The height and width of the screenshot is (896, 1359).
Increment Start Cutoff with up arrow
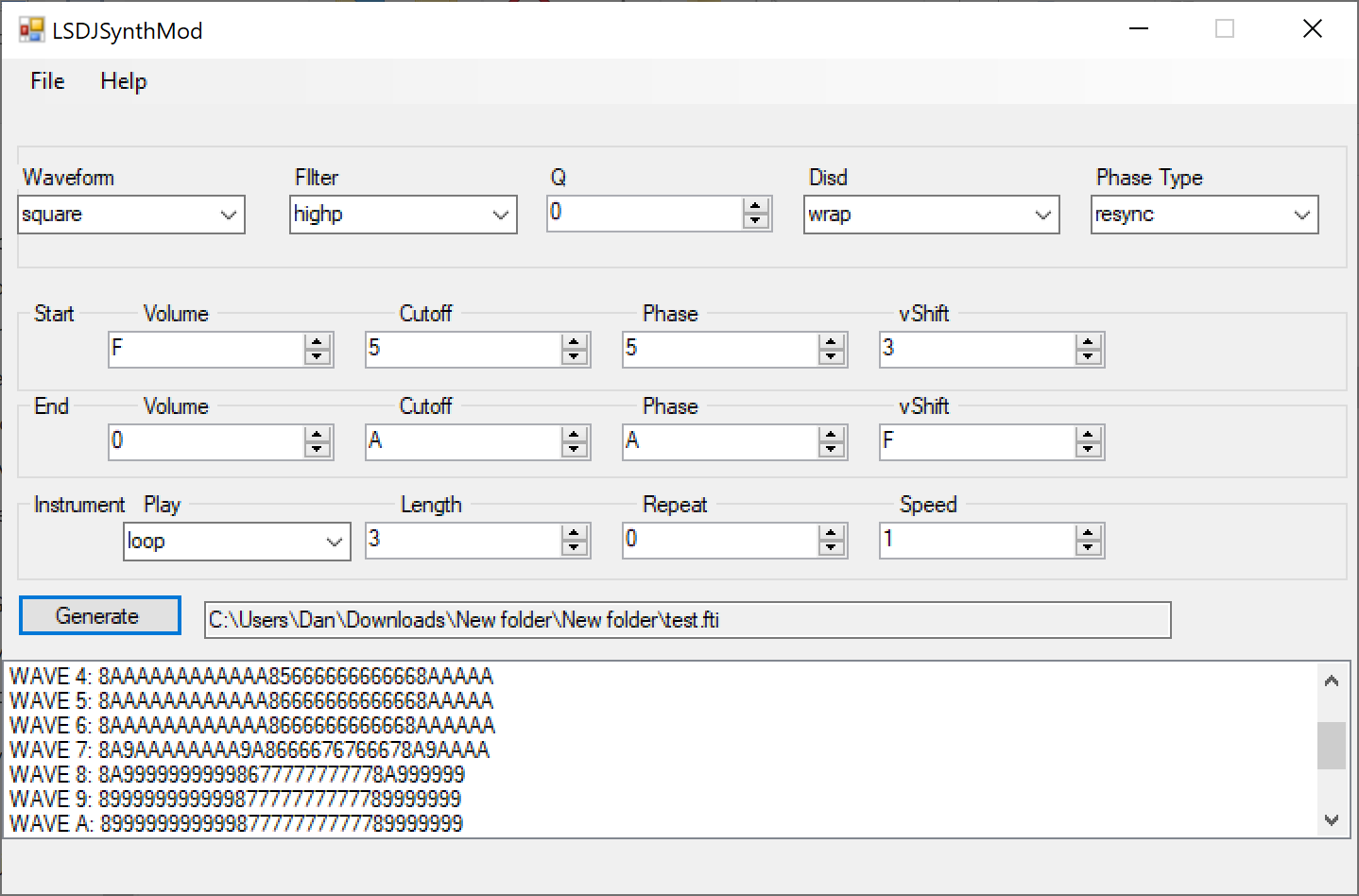pyautogui.click(x=575, y=342)
